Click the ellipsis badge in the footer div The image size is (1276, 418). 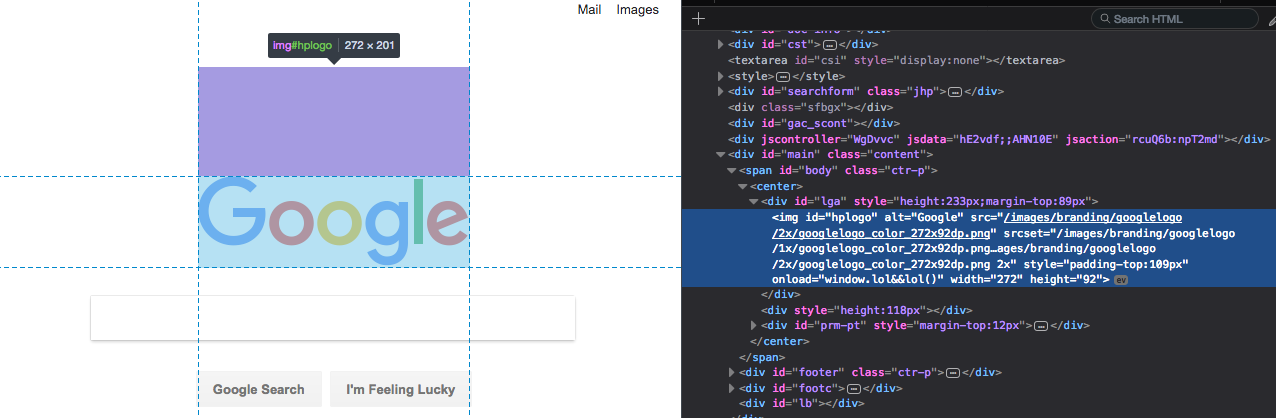(x=953, y=373)
